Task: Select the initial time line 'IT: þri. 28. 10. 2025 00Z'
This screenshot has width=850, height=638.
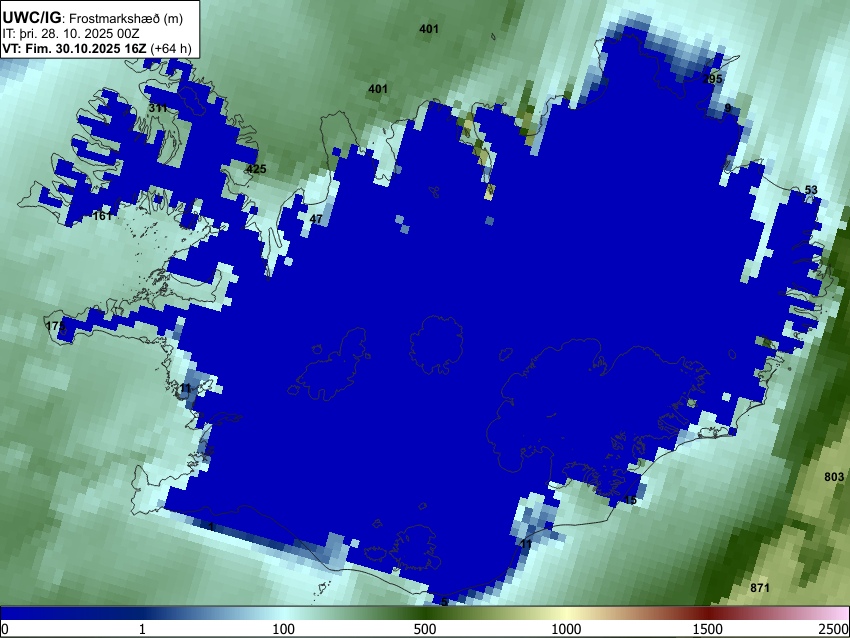Action: coord(71,34)
